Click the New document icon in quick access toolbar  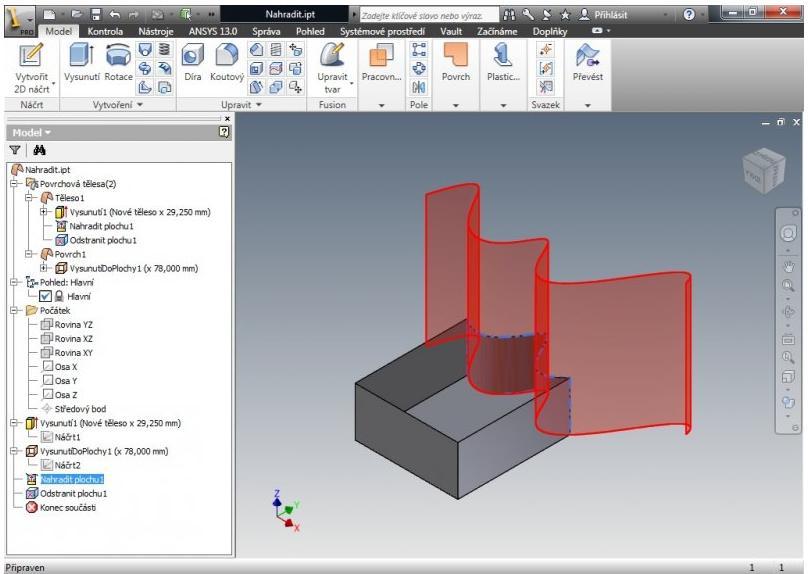click(49, 14)
